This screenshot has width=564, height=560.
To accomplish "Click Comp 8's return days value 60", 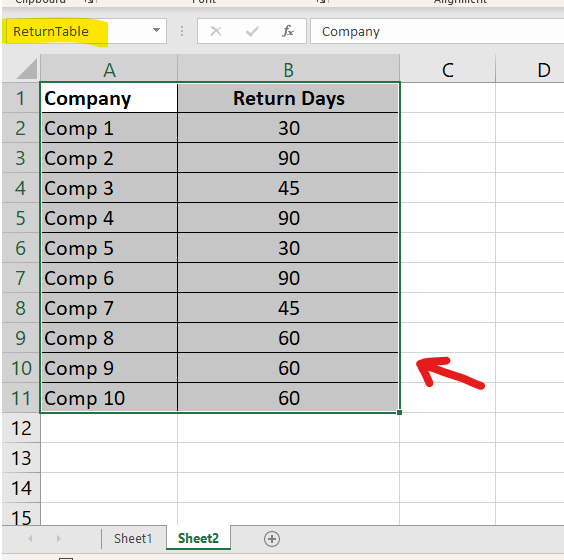I will [288, 338].
